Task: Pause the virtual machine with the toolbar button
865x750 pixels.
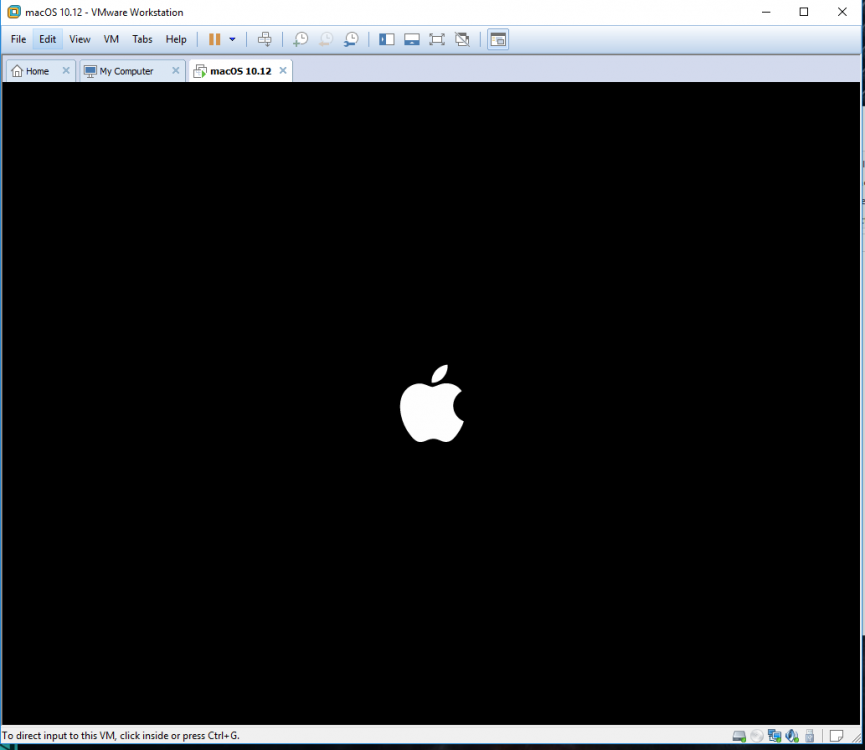Action: coord(215,39)
